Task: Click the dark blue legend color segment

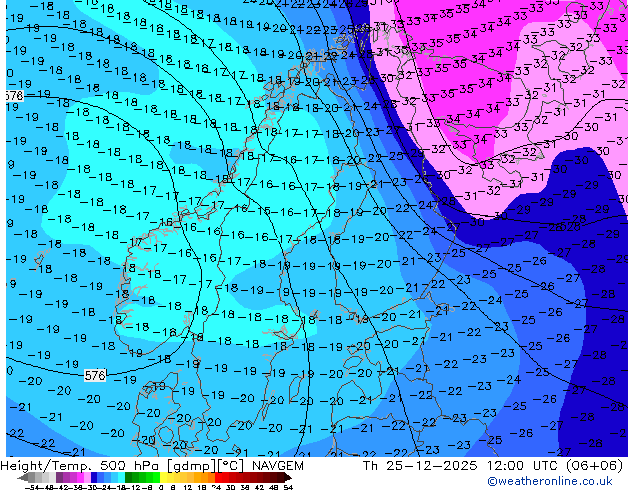Action: click(94, 477)
